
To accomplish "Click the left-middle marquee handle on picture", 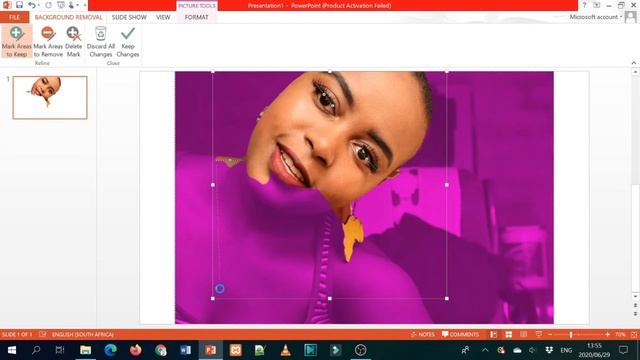I will coord(213,185).
